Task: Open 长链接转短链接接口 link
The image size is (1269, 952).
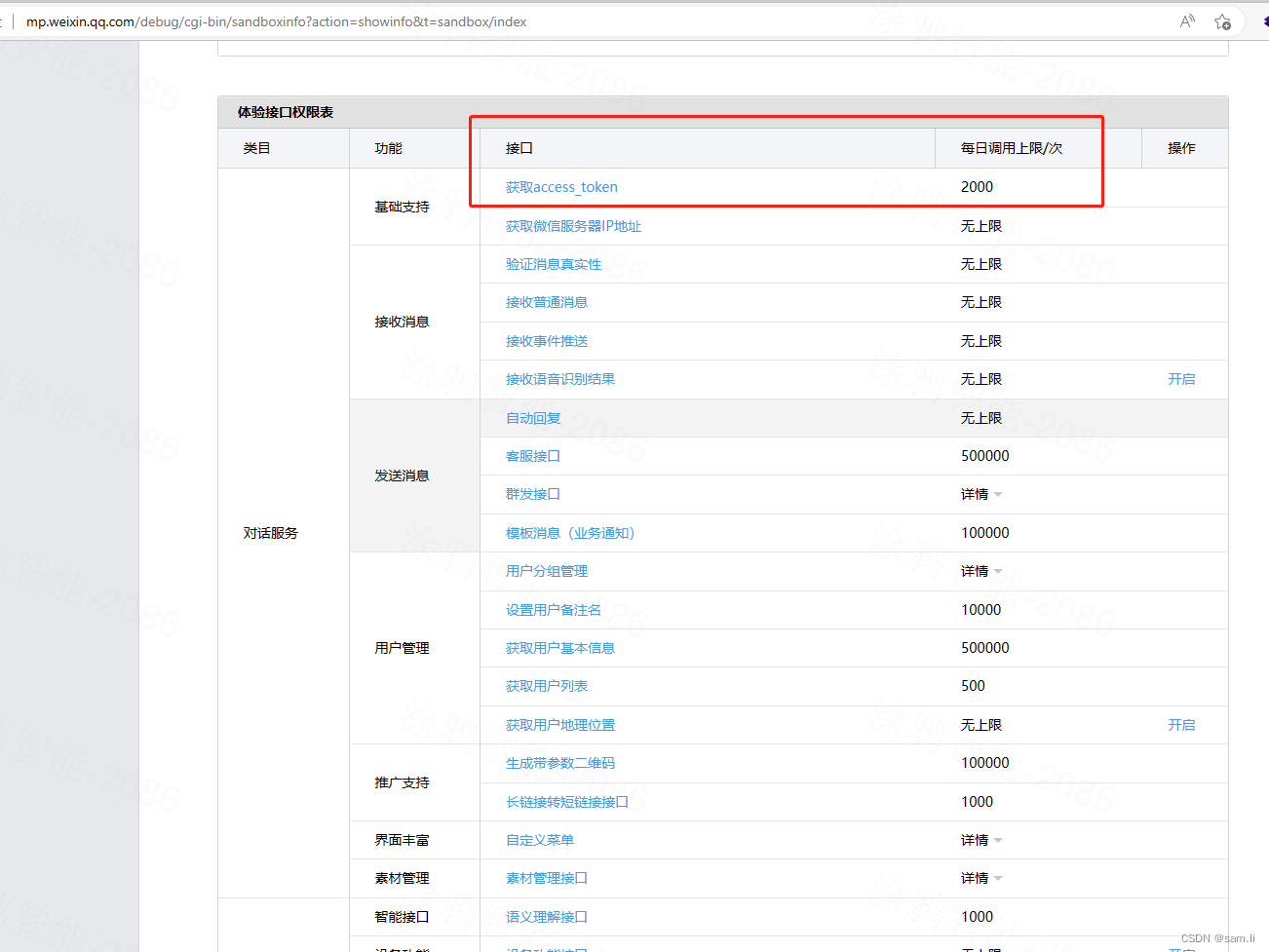Action: tap(567, 802)
